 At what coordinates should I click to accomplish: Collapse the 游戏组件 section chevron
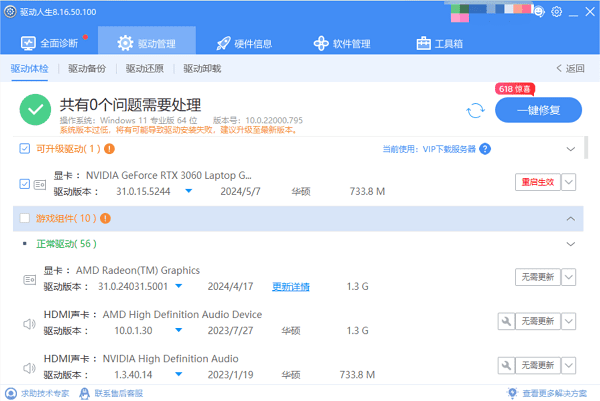[571, 217]
